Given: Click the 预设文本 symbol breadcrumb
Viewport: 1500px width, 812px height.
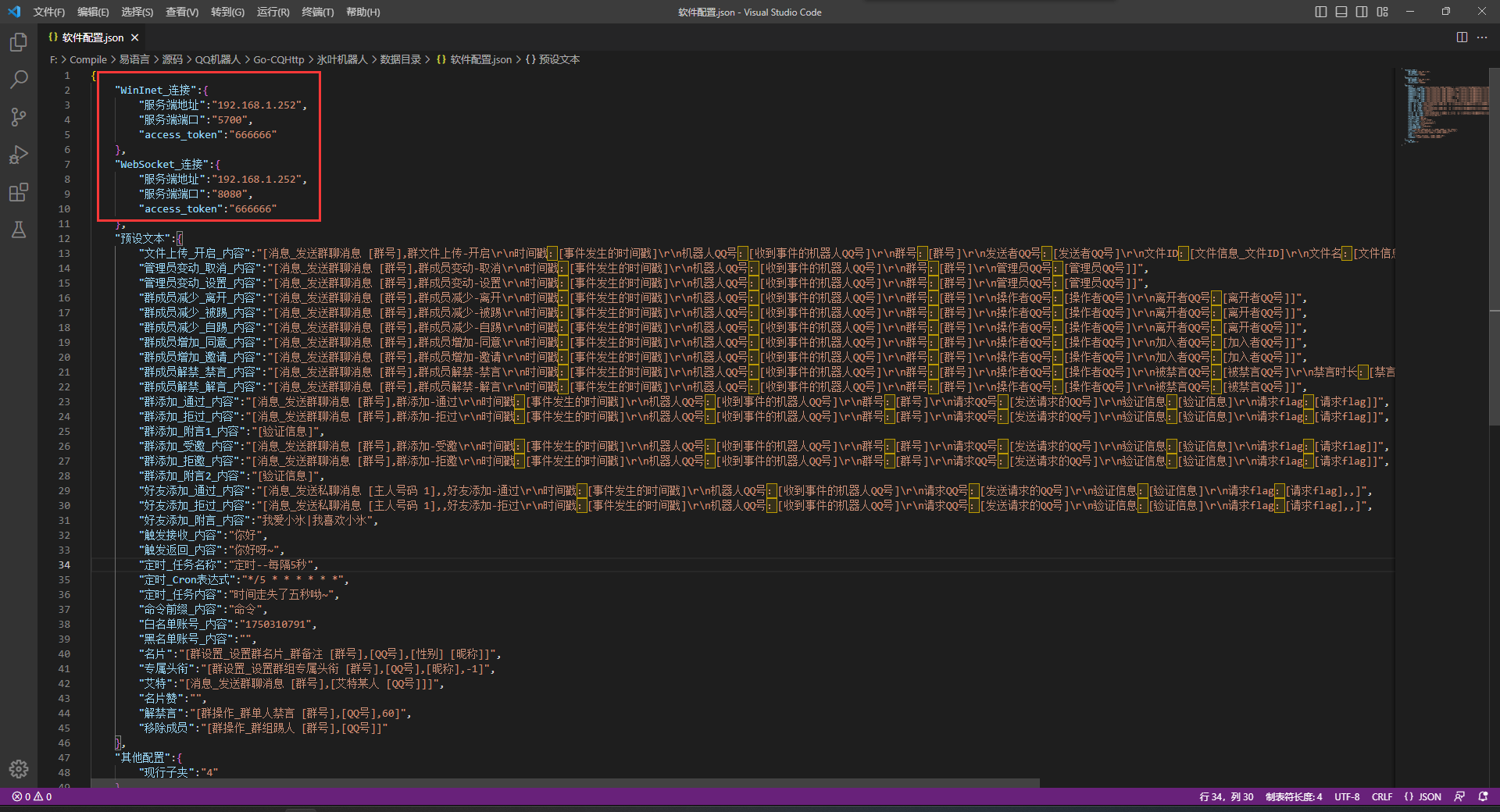Looking at the screenshot, I should tap(553, 59).
